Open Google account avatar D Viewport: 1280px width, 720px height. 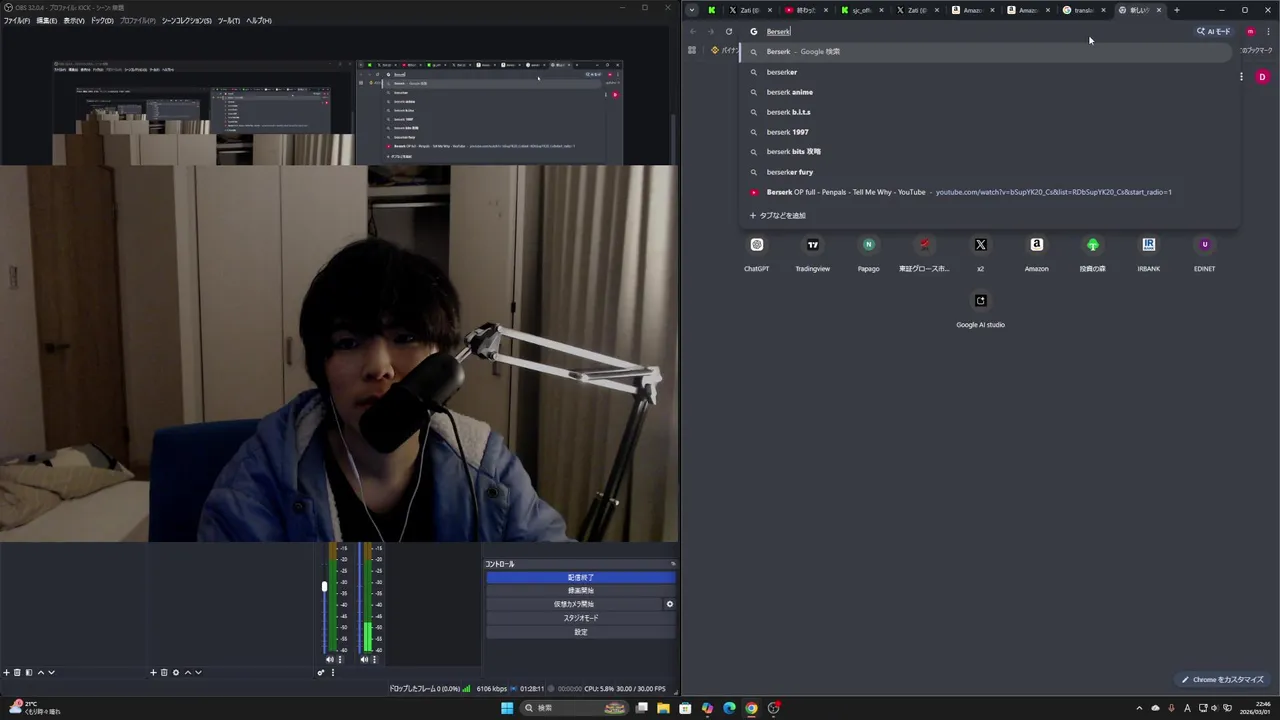click(1262, 77)
